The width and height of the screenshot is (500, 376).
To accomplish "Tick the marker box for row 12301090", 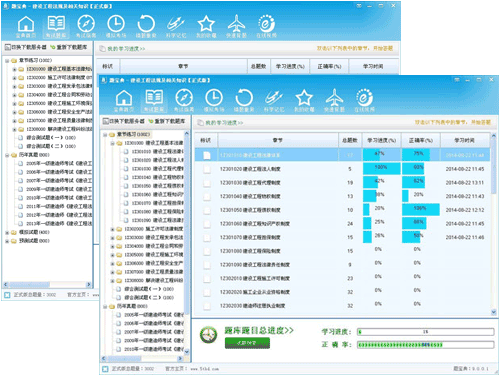I will coord(207,265).
